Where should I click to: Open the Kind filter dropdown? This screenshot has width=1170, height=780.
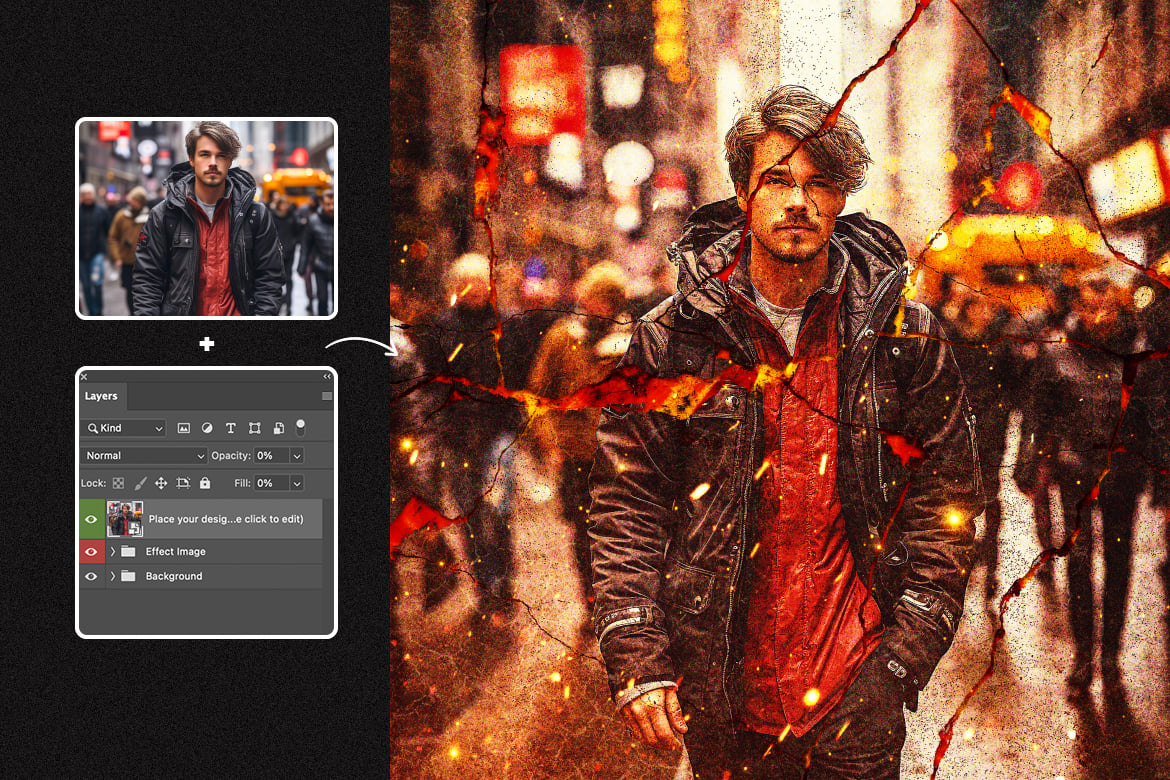tap(124, 428)
